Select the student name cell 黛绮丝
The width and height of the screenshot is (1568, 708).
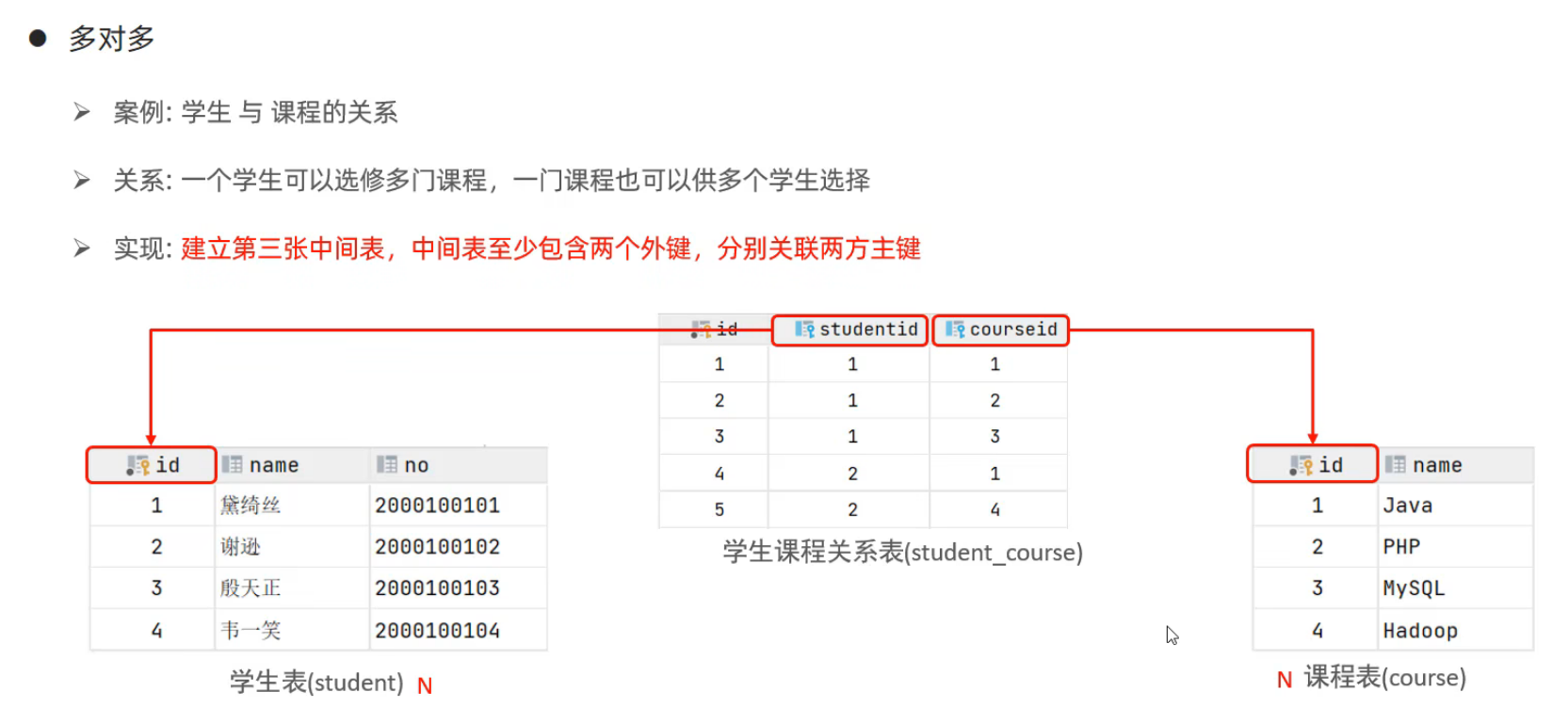292,506
